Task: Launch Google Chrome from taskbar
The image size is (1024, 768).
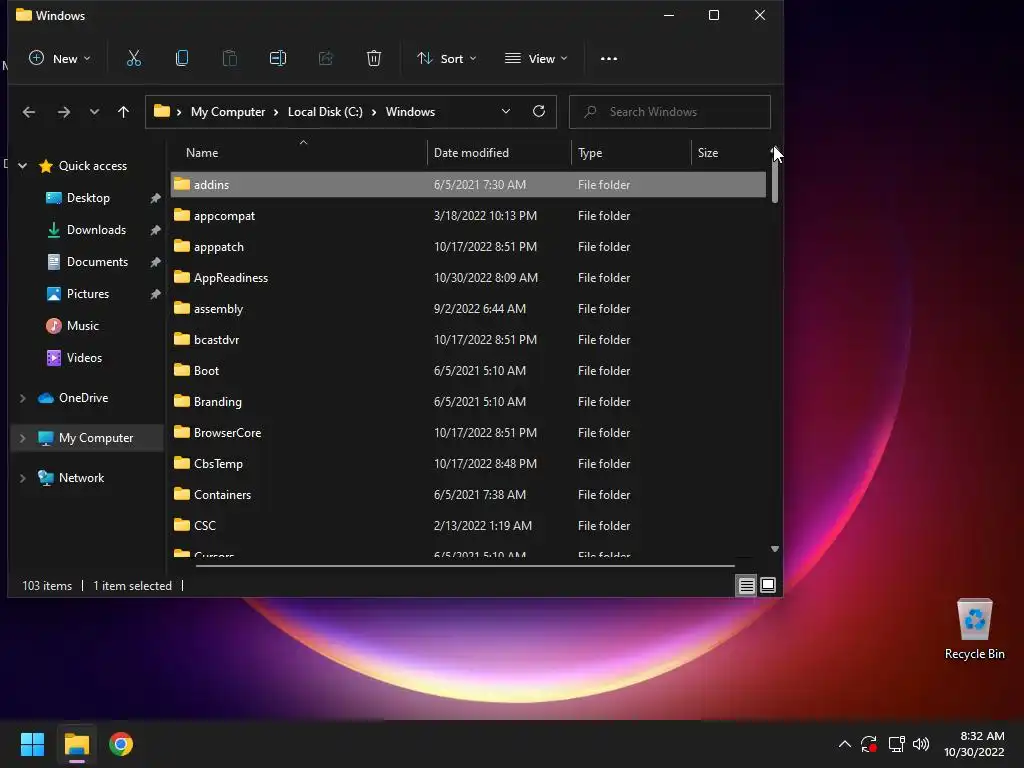Action: pos(121,744)
